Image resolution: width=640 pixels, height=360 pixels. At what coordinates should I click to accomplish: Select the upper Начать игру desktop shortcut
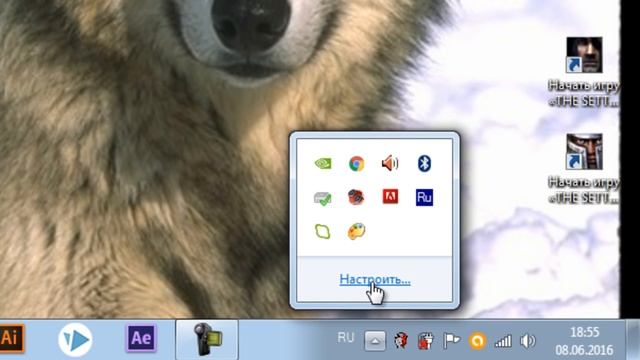point(584,72)
